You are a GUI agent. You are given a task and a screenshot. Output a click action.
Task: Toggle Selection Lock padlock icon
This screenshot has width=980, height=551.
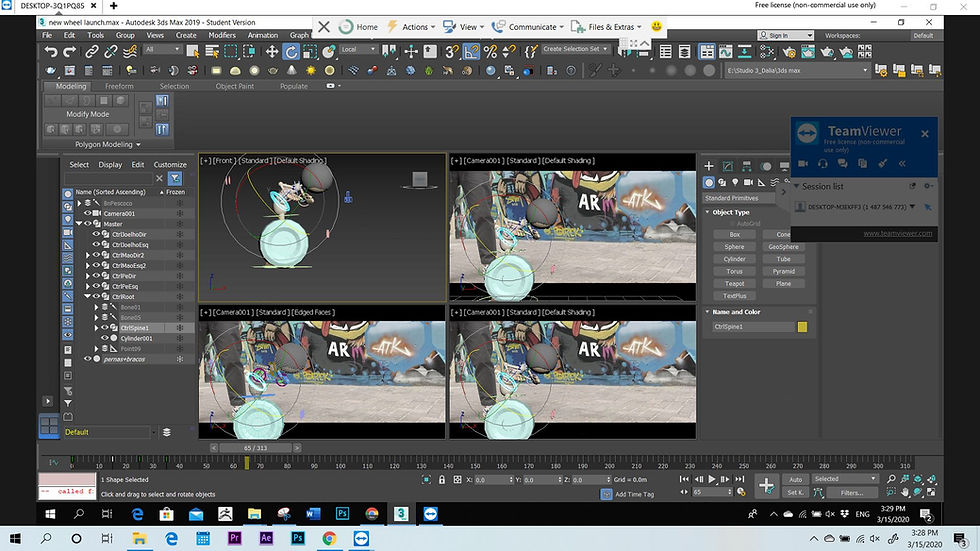pos(442,480)
